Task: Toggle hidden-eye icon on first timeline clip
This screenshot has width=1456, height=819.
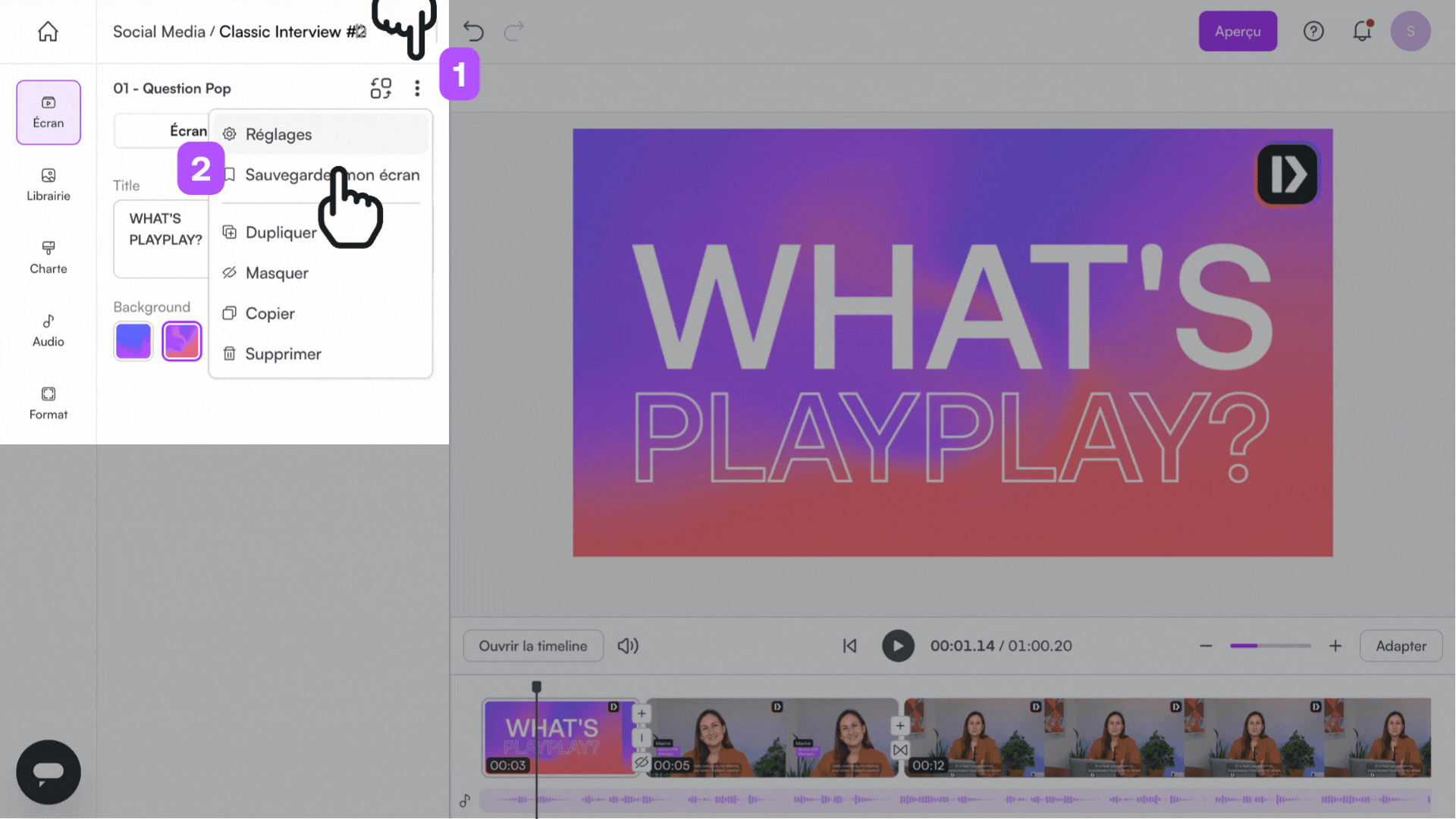Action: [x=642, y=761]
